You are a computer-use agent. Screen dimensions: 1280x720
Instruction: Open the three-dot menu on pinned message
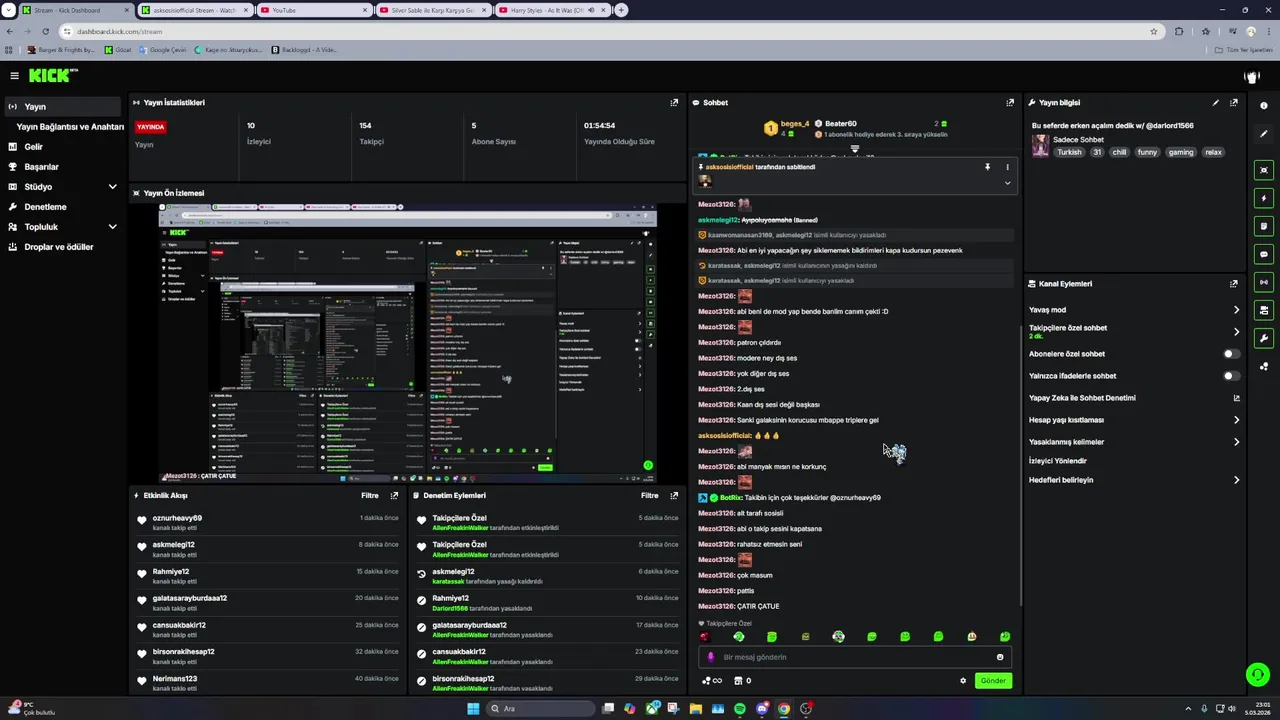[1007, 167]
